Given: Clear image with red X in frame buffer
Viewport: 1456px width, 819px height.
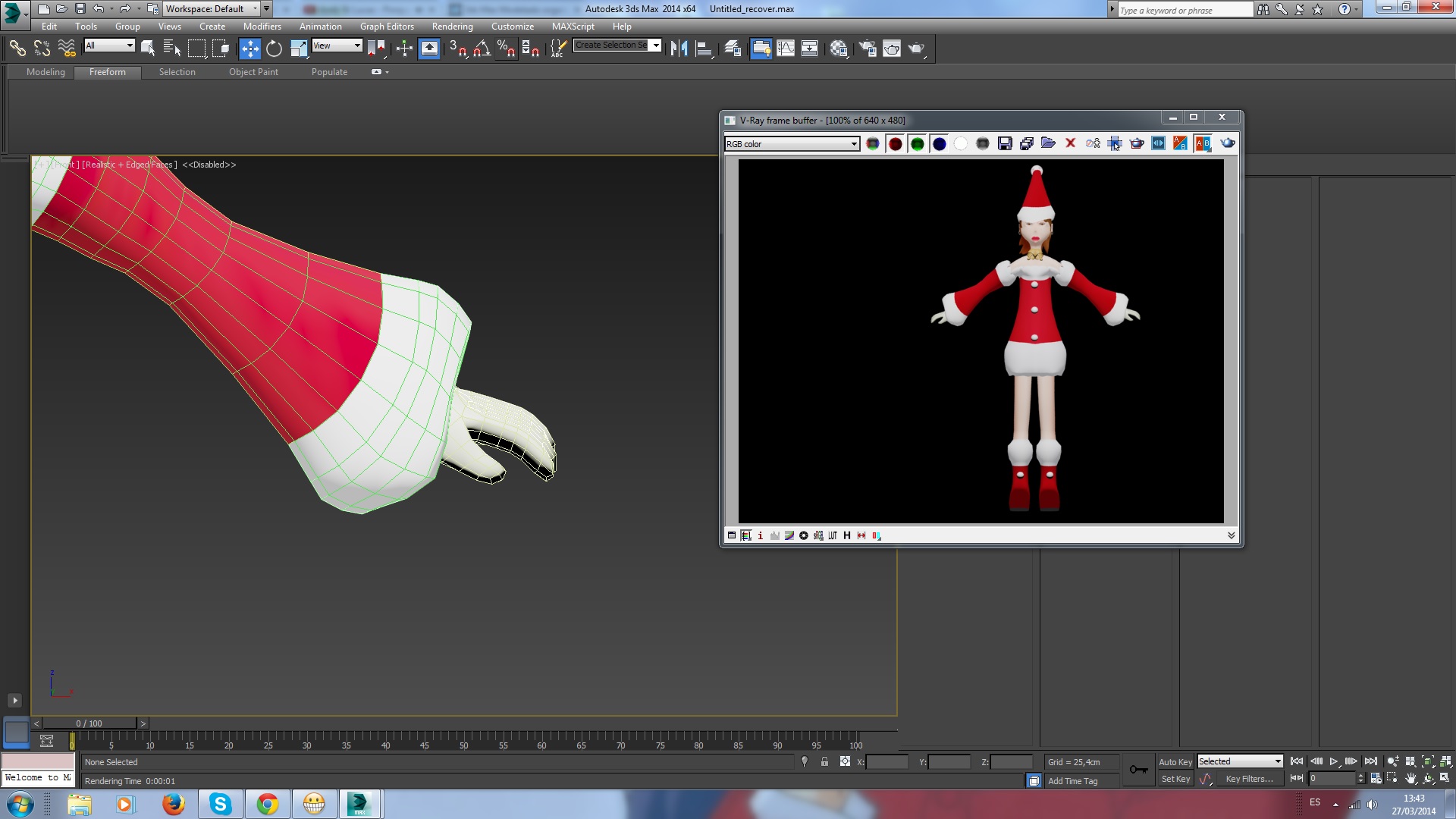Looking at the screenshot, I should [1070, 143].
